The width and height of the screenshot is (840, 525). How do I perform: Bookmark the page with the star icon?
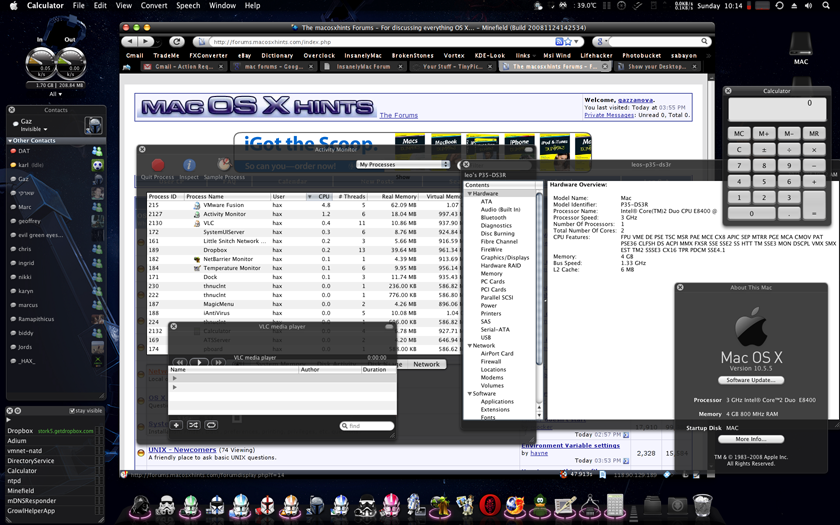coord(567,41)
